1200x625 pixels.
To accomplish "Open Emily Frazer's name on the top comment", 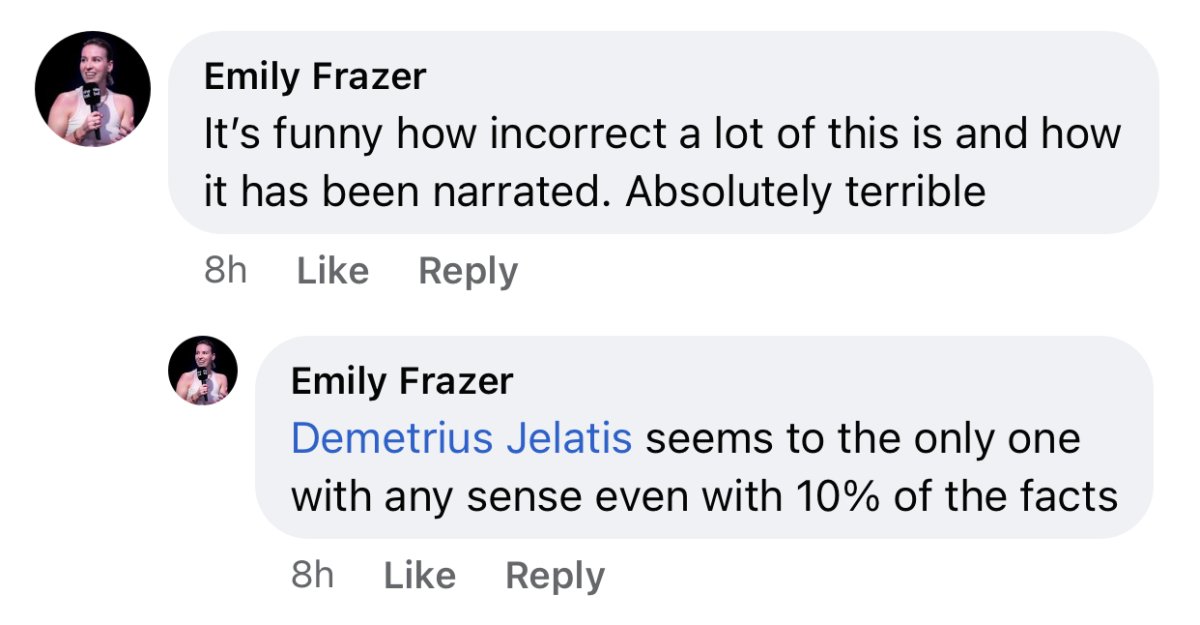I will tap(315, 77).
